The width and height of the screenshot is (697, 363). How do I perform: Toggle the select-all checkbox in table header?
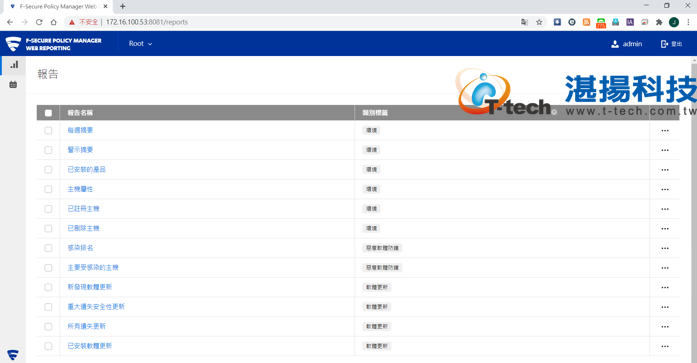[48, 113]
